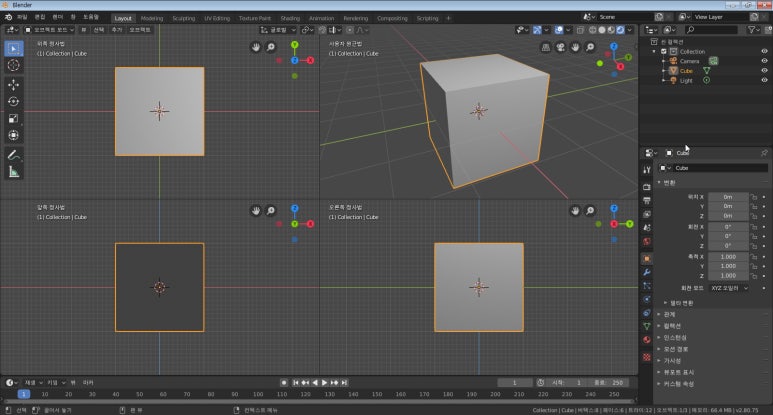Uncheck the Collection checkbox in outliner

tap(664, 51)
